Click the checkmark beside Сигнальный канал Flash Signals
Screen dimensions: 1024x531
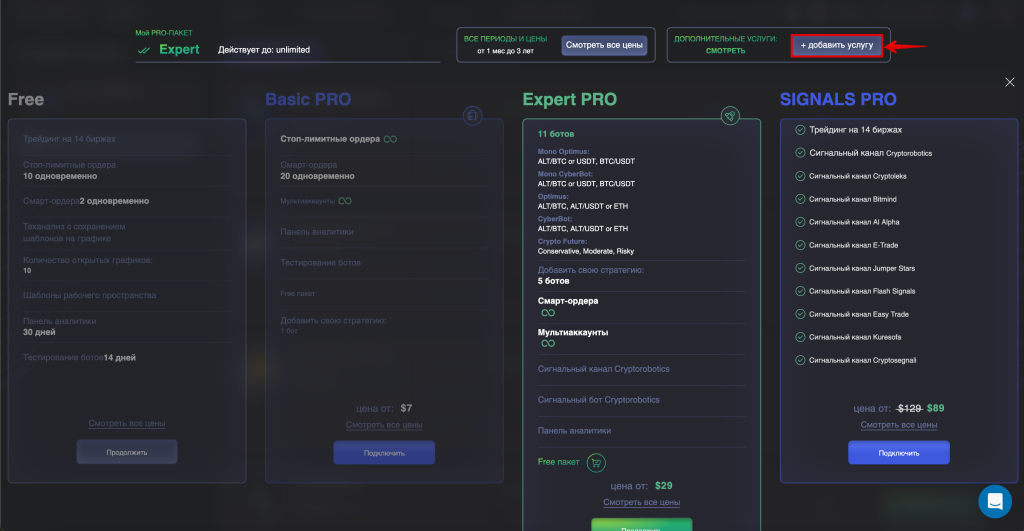click(800, 291)
